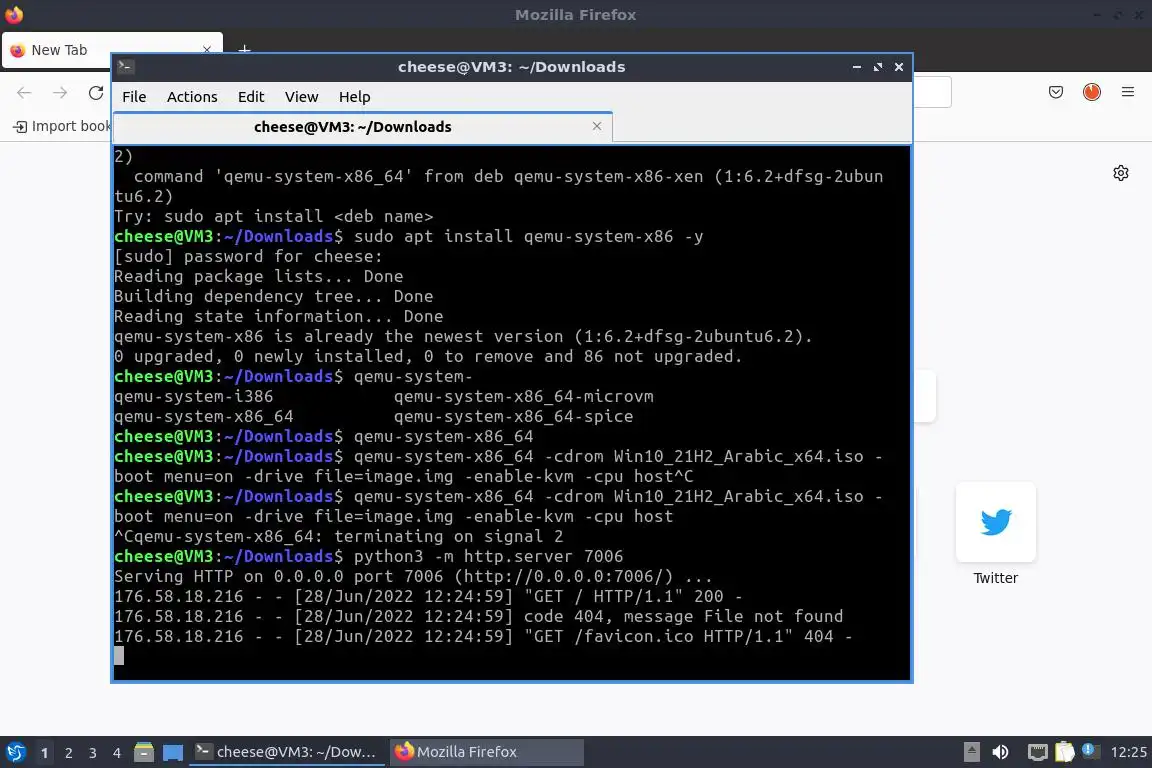The height and width of the screenshot is (768, 1152).
Task: Close the cheese@VM3 terminal tab
Action: click(x=597, y=126)
